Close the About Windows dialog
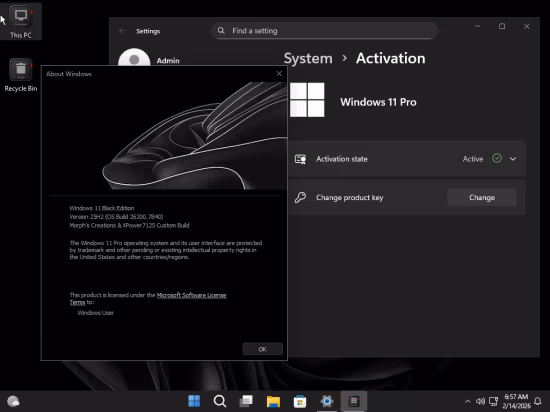 [279, 73]
